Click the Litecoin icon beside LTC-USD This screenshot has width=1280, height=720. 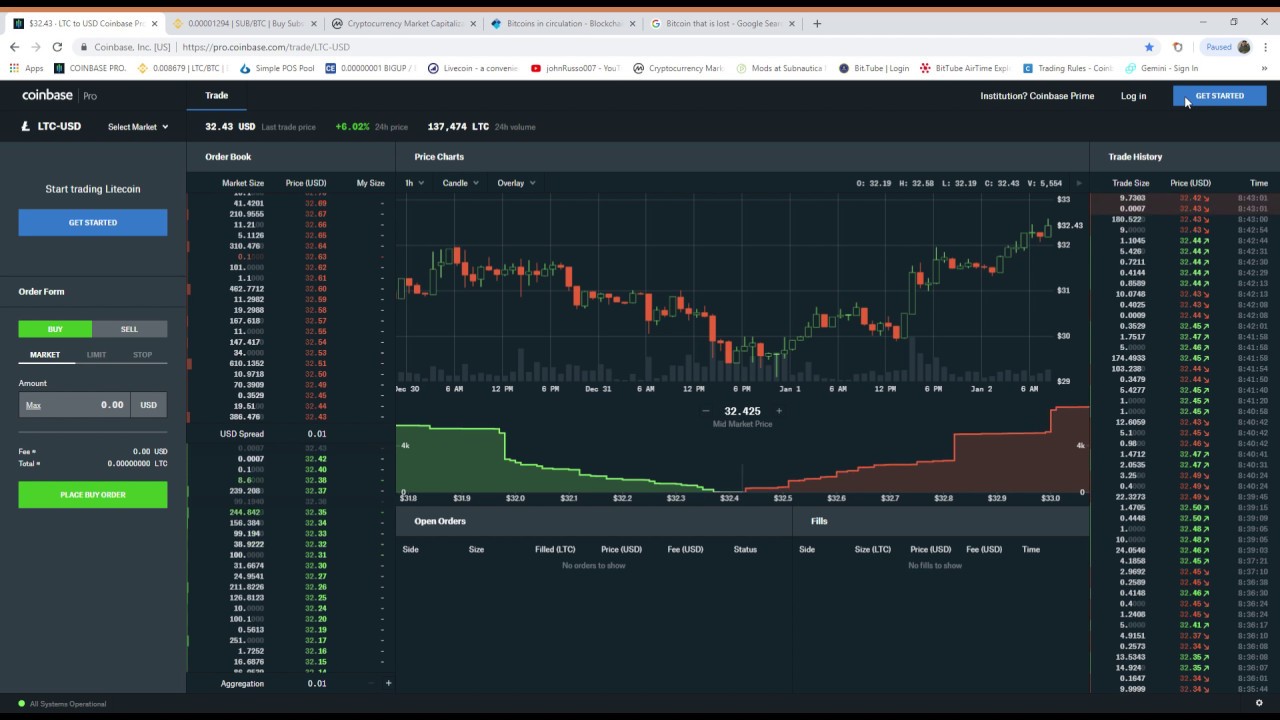click(x=26, y=126)
